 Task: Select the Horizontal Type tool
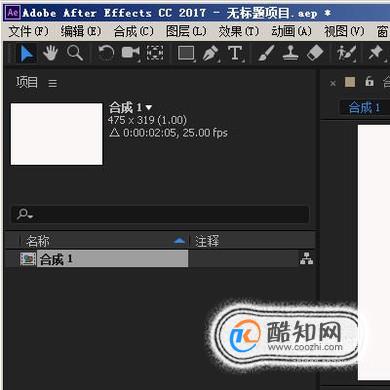pos(236,53)
